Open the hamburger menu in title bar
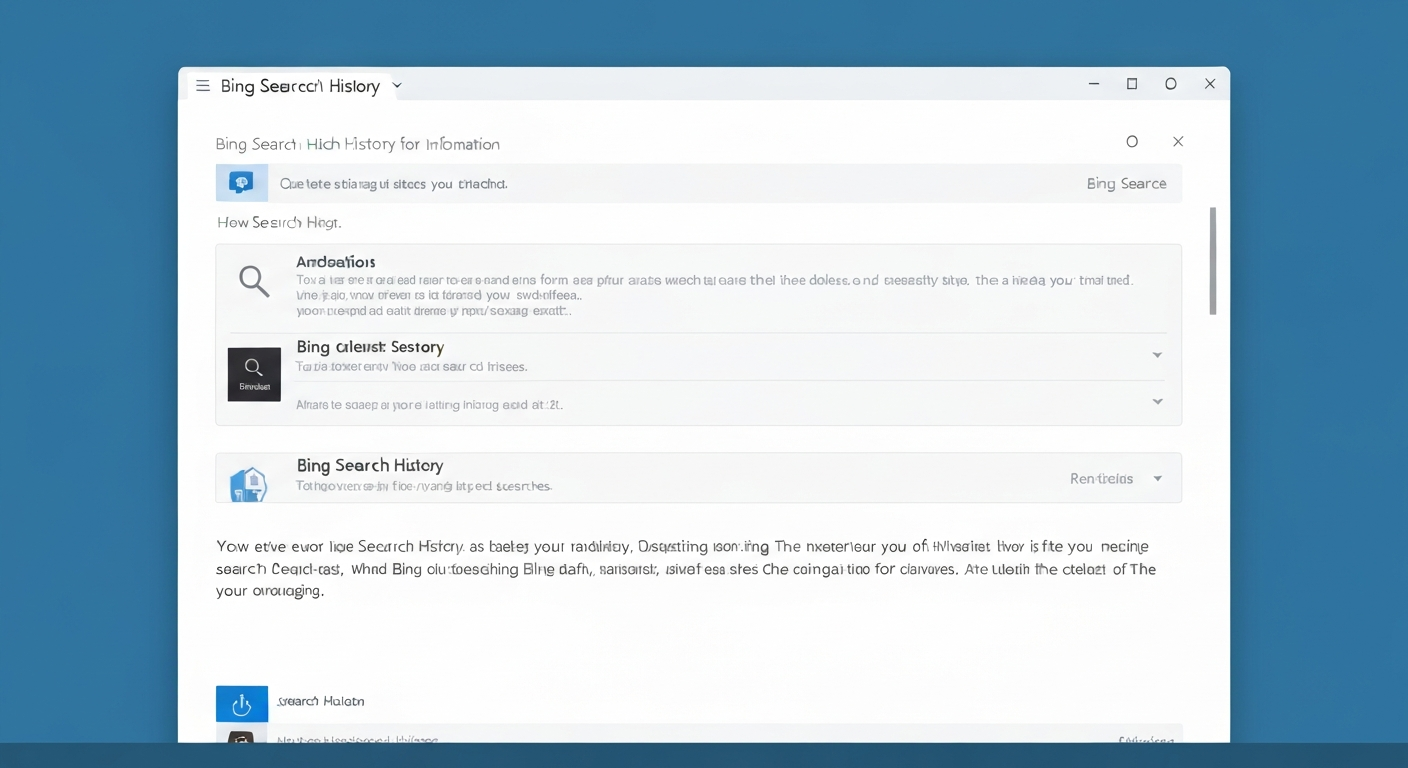Viewport: 1408px width, 768px height. click(202, 86)
